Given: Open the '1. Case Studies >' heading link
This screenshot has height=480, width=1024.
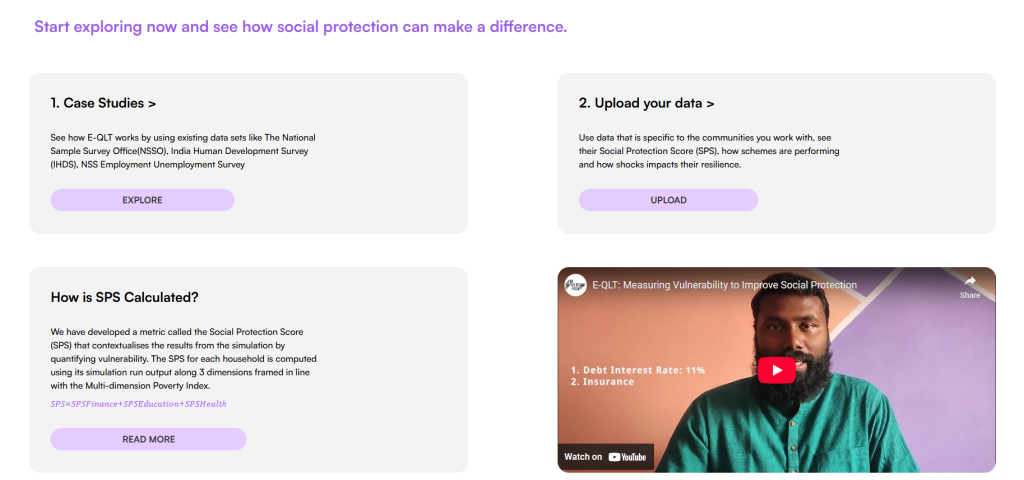Looking at the screenshot, I should pos(103,103).
